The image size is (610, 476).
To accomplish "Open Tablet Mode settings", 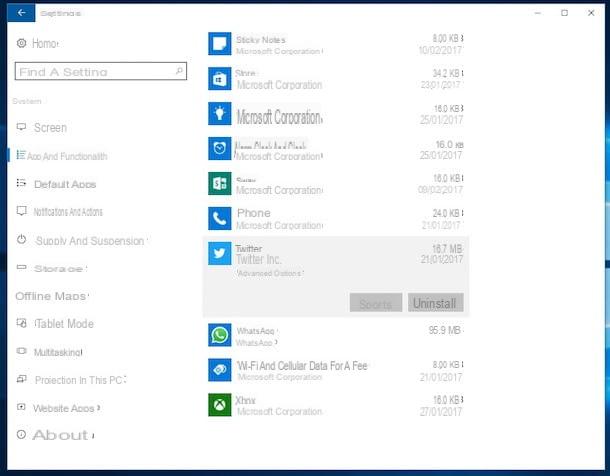I will [64, 324].
